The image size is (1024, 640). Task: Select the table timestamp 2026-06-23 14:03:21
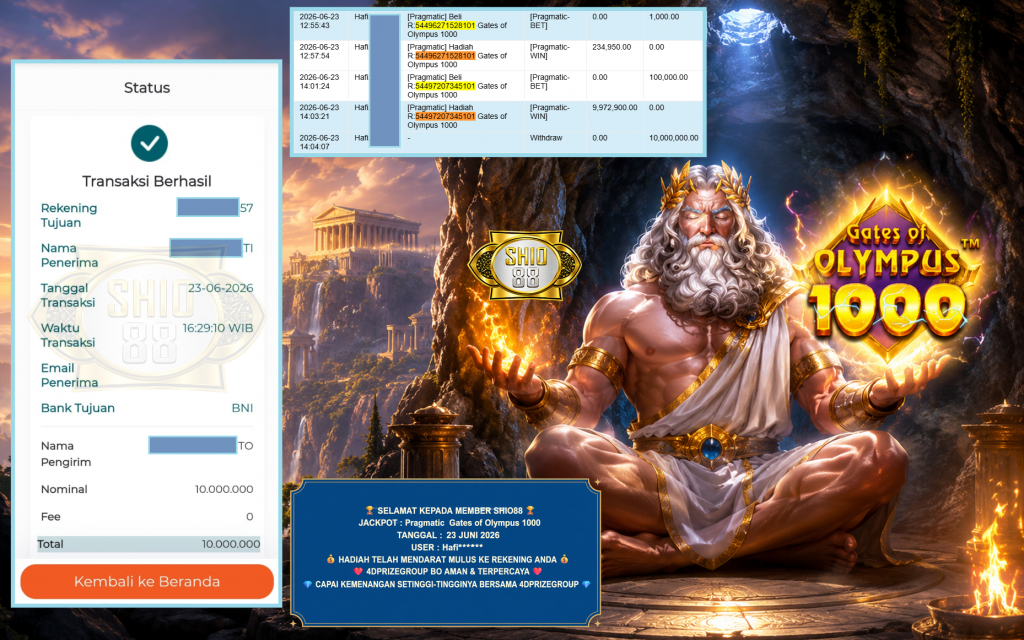[x=319, y=112]
